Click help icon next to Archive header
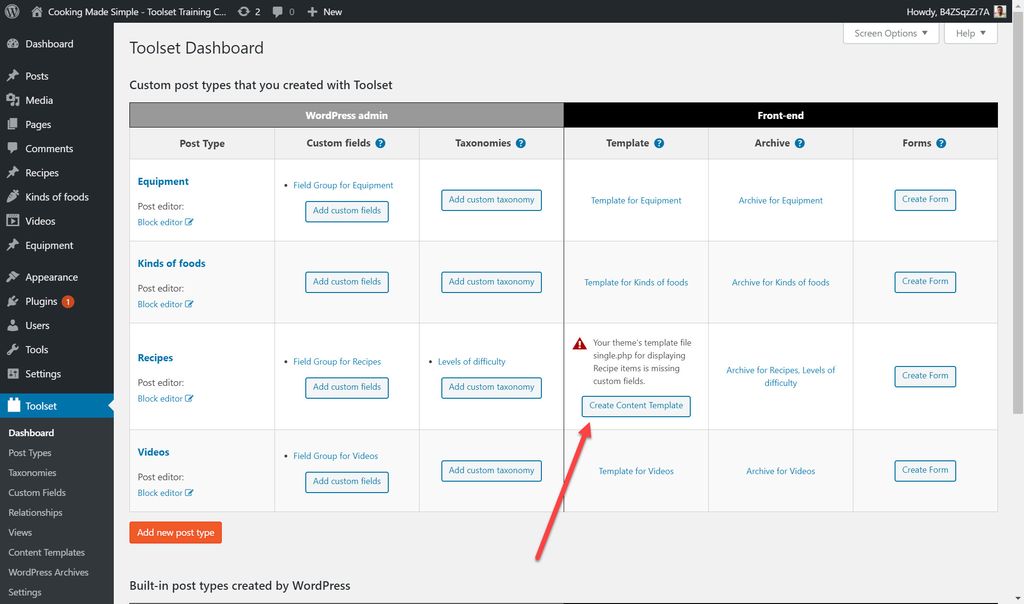This screenshot has height=604, width=1024. coord(799,143)
